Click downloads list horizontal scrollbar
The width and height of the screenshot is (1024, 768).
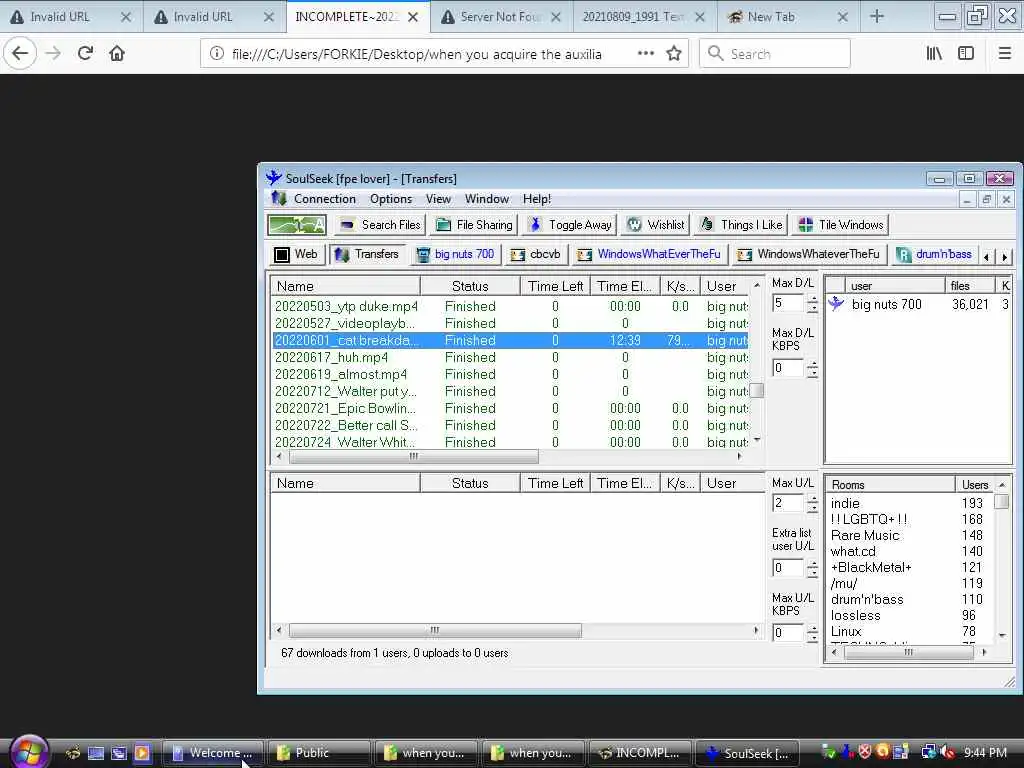(413, 456)
